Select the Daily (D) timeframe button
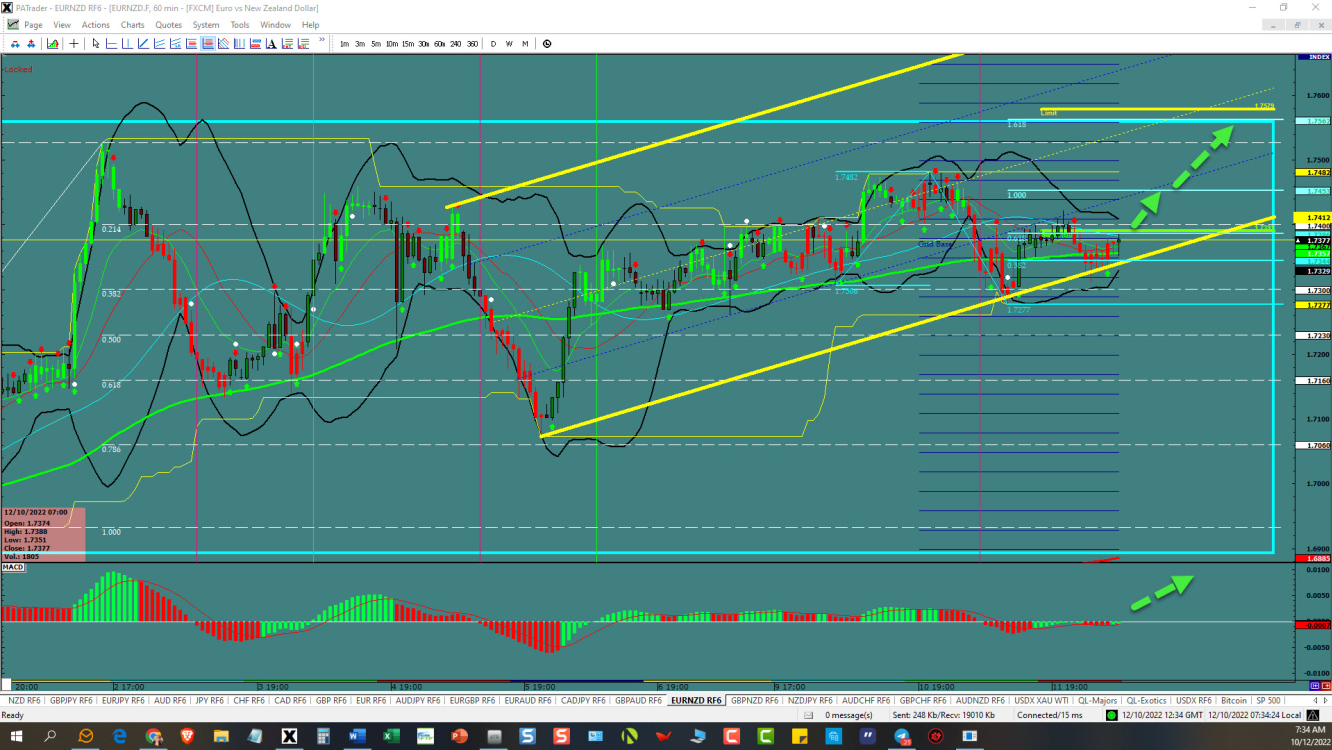The image size is (1332, 750). [x=493, y=44]
